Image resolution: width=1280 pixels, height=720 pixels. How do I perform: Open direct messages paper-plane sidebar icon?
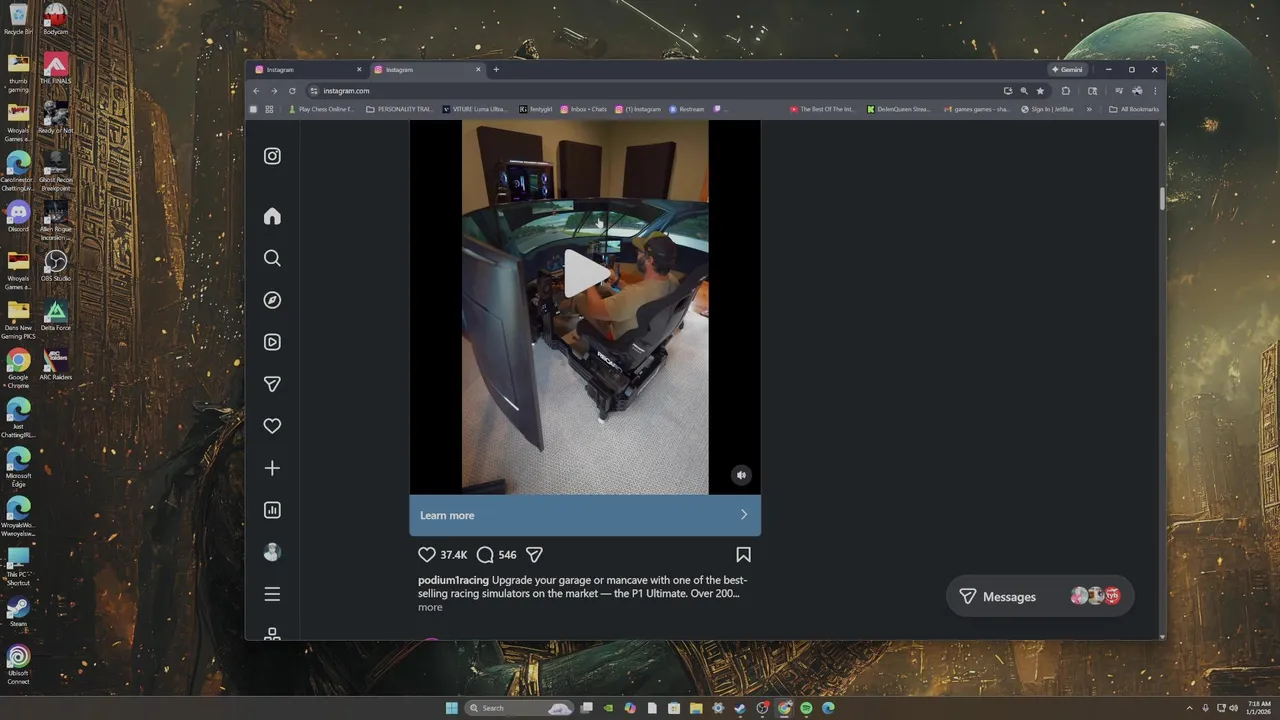pos(272,384)
